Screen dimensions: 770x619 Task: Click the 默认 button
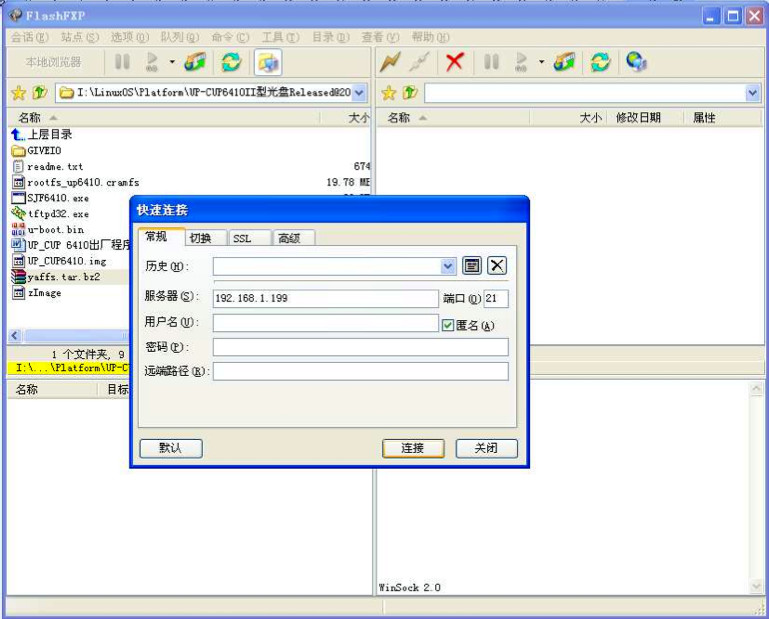tap(171, 448)
